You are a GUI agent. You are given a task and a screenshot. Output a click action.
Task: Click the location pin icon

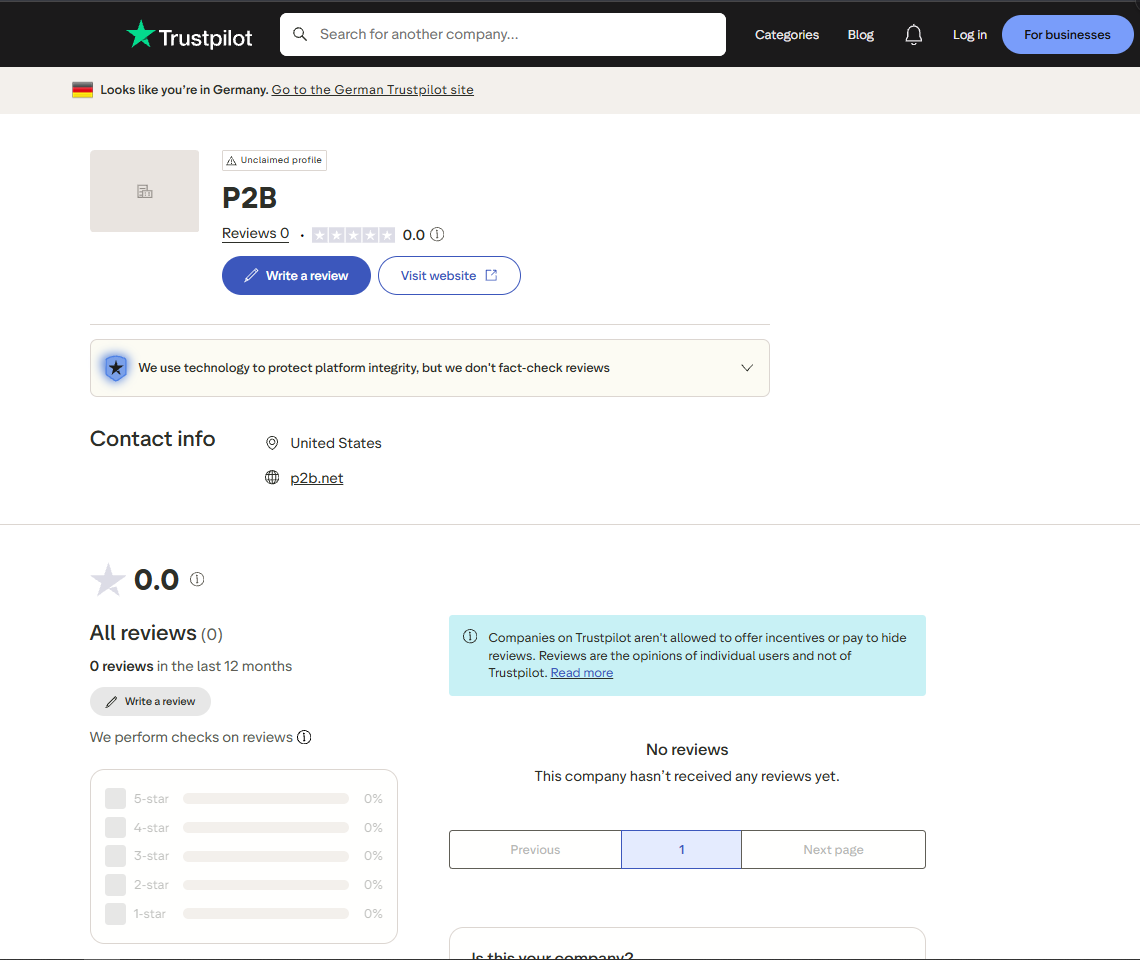click(272, 443)
